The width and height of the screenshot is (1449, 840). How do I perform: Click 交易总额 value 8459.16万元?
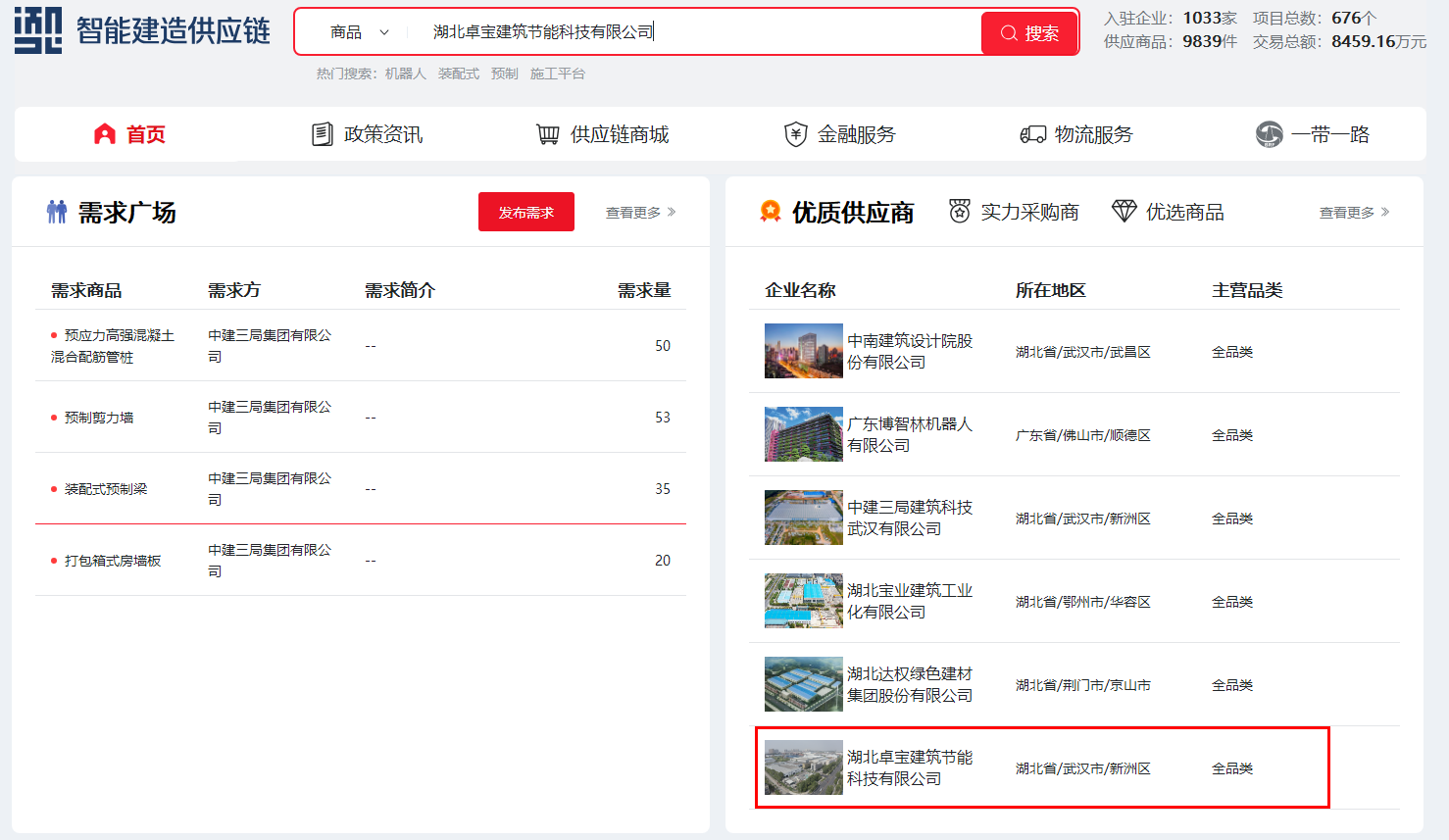1379,41
